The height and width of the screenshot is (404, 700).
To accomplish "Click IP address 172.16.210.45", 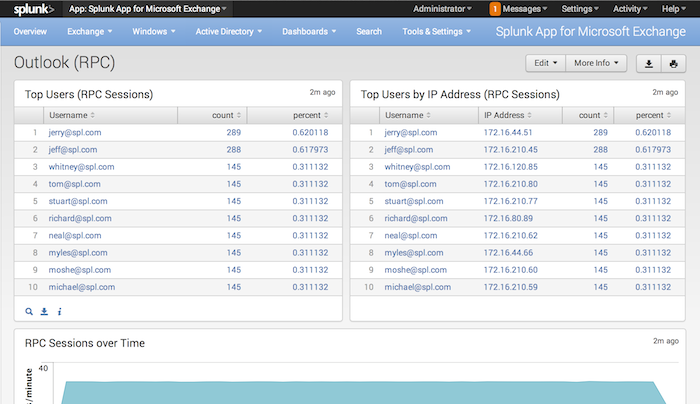I will [511, 150].
